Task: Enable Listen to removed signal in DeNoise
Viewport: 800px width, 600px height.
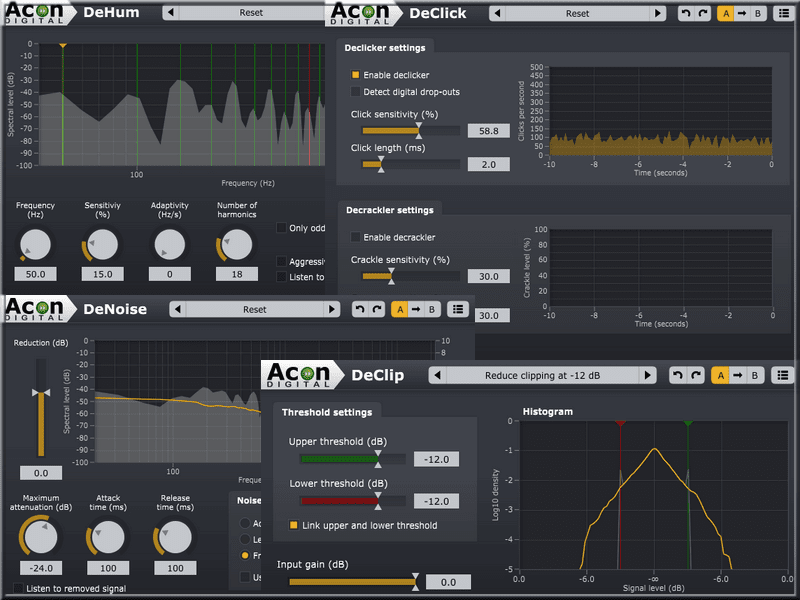Action: 18,588
